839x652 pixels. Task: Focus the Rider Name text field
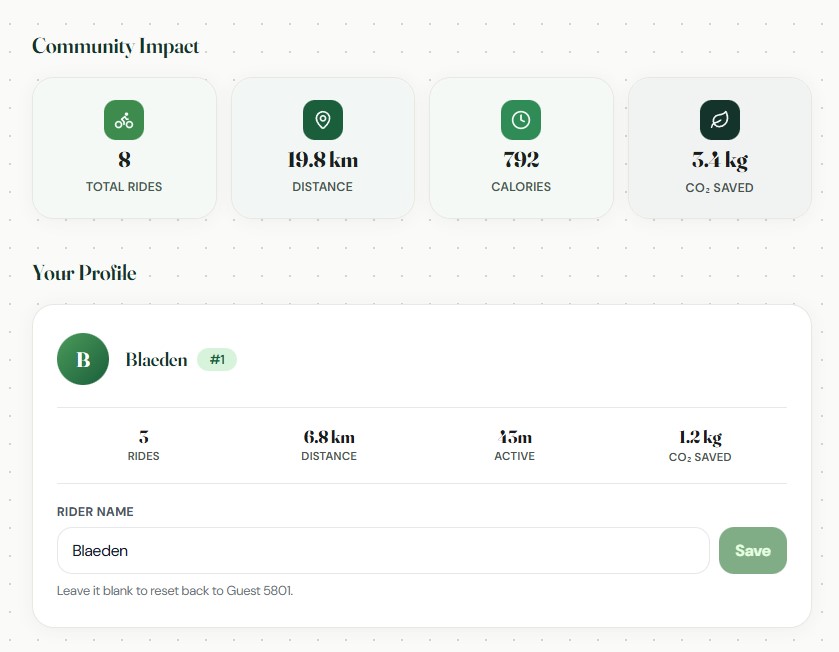(383, 550)
